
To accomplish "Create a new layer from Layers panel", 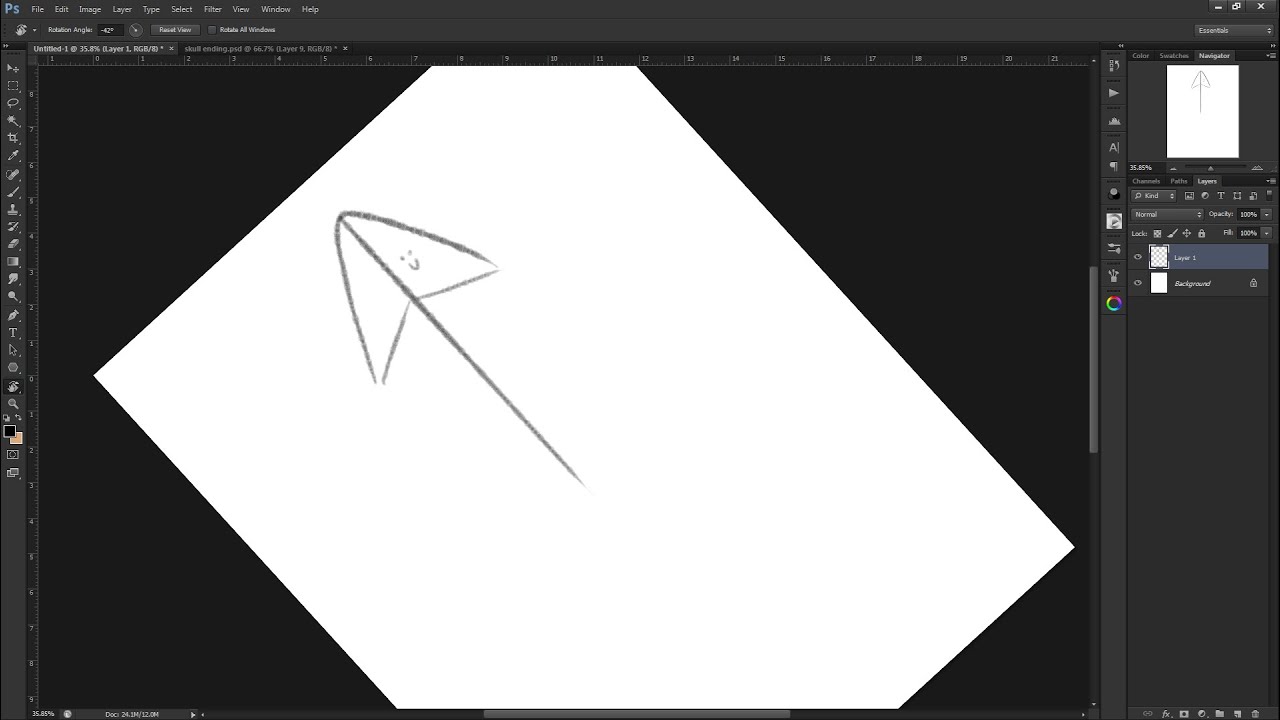I will [1237, 714].
